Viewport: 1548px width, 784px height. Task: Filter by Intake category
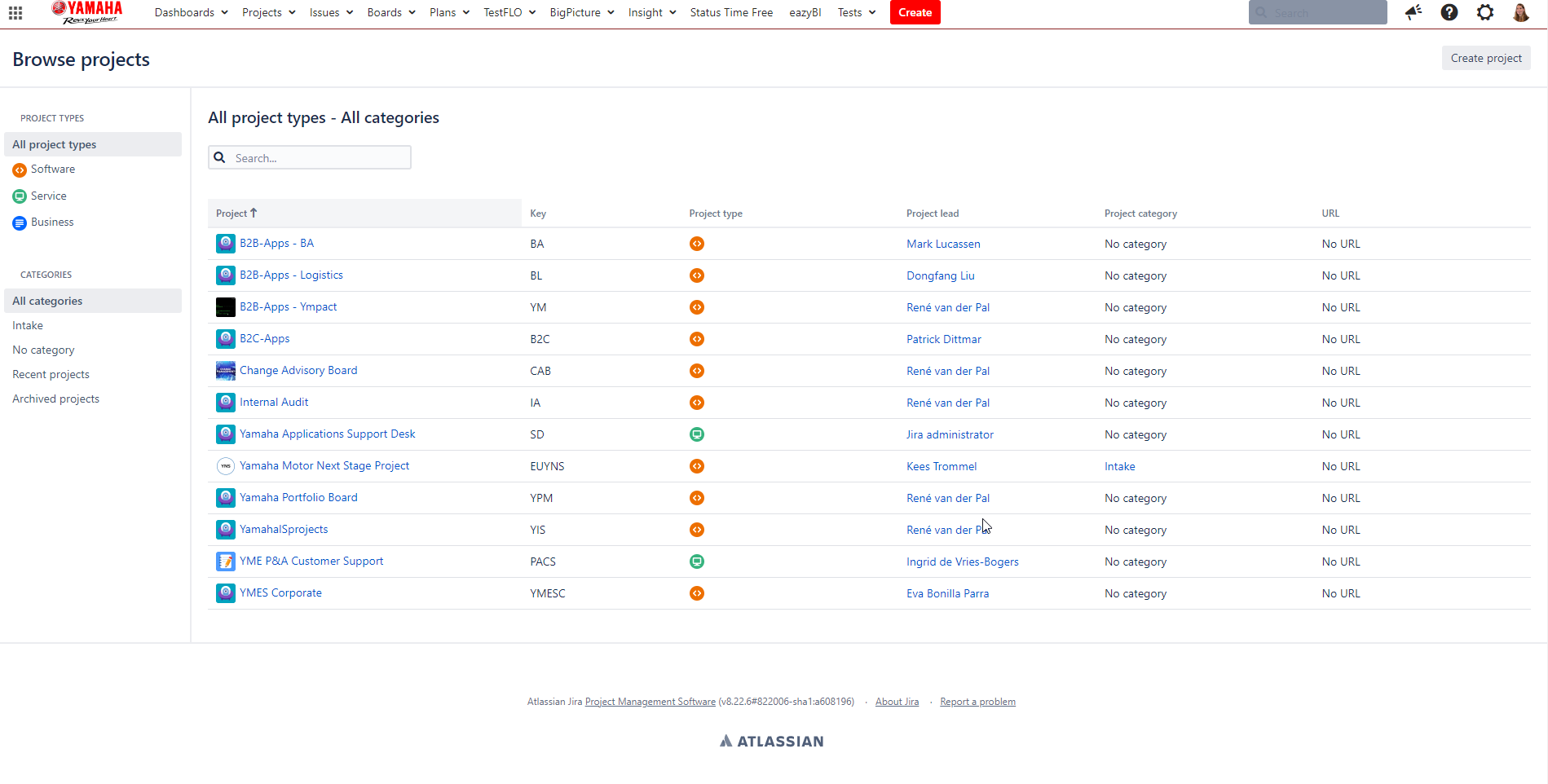28,325
